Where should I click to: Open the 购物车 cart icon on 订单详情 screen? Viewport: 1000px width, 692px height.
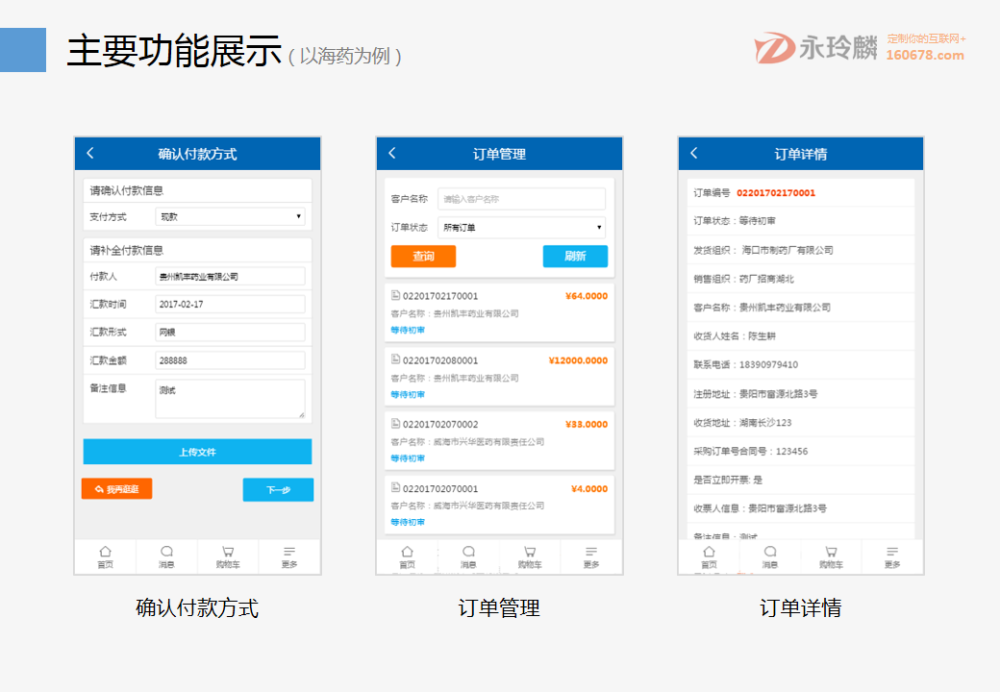pyautogui.click(x=831, y=556)
